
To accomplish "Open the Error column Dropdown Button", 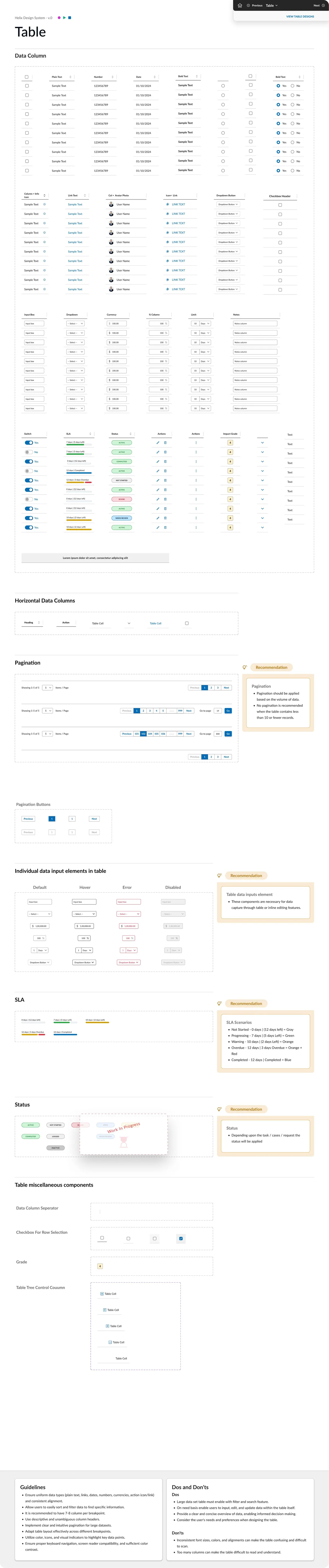I will coord(129,962).
